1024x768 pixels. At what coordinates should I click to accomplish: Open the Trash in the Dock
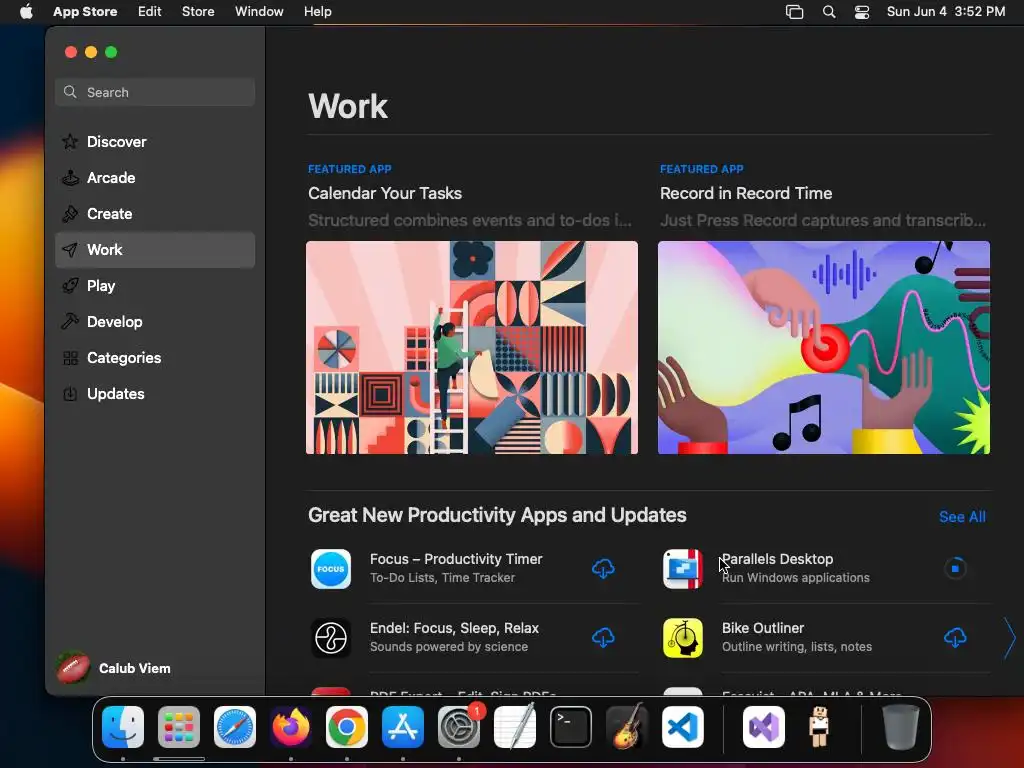[901, 727]
